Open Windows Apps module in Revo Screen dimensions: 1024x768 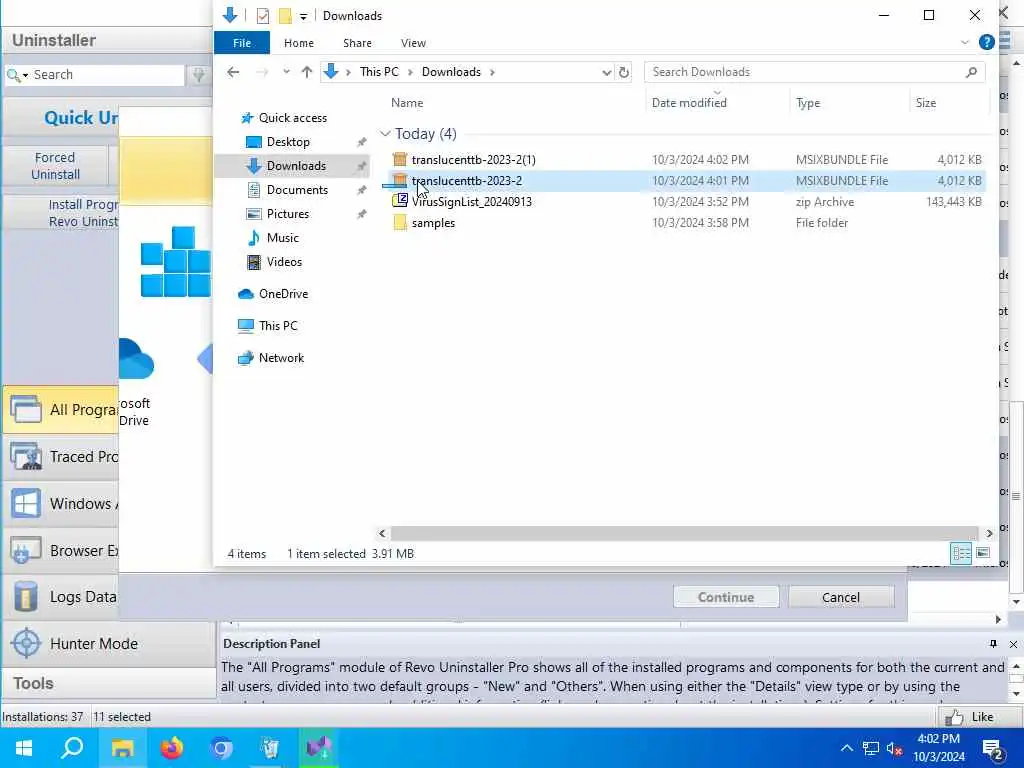click(61, 504)
